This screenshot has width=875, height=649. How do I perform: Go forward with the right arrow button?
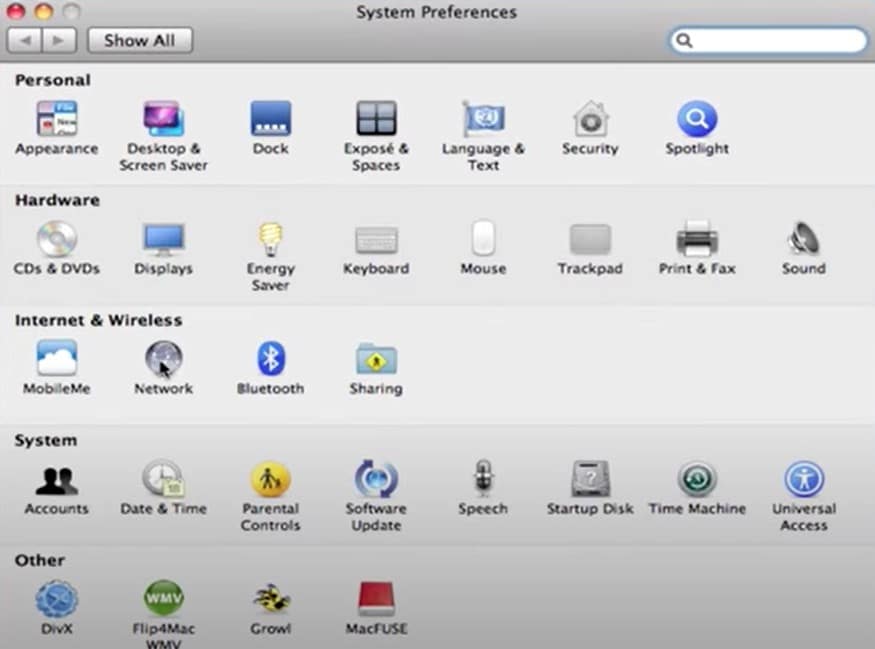click(x=59, y=41)
